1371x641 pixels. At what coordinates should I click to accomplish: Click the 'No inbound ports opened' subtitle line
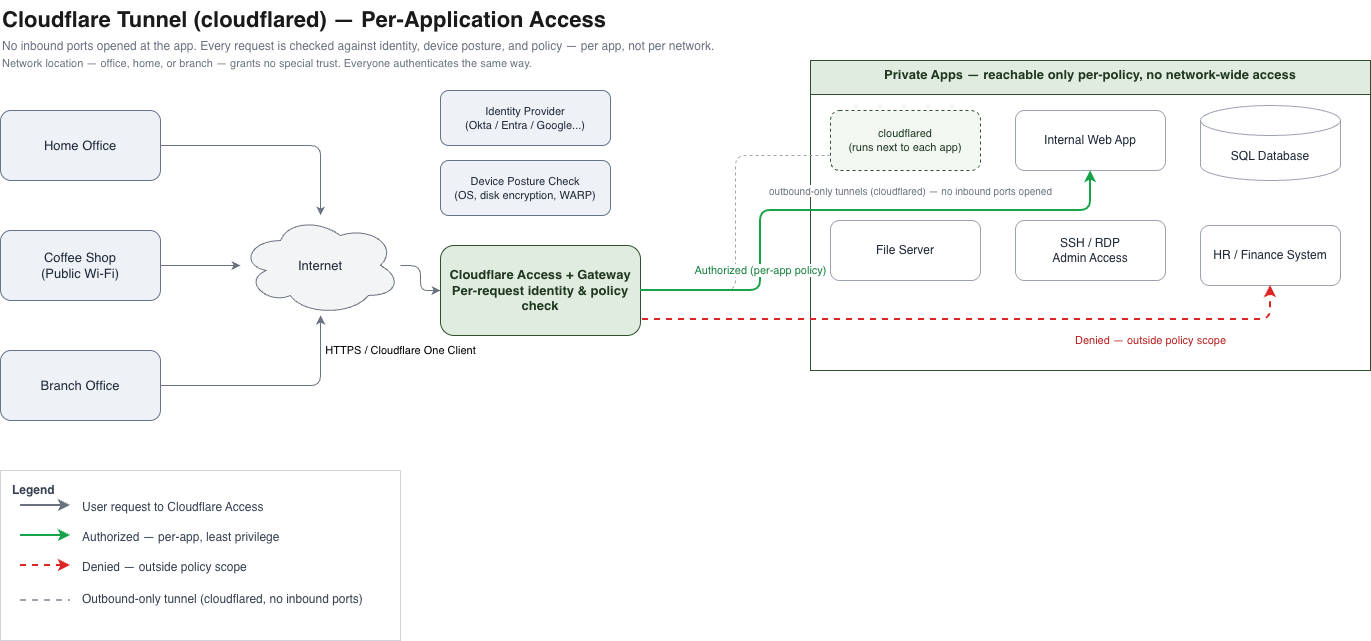coord(358,46)
